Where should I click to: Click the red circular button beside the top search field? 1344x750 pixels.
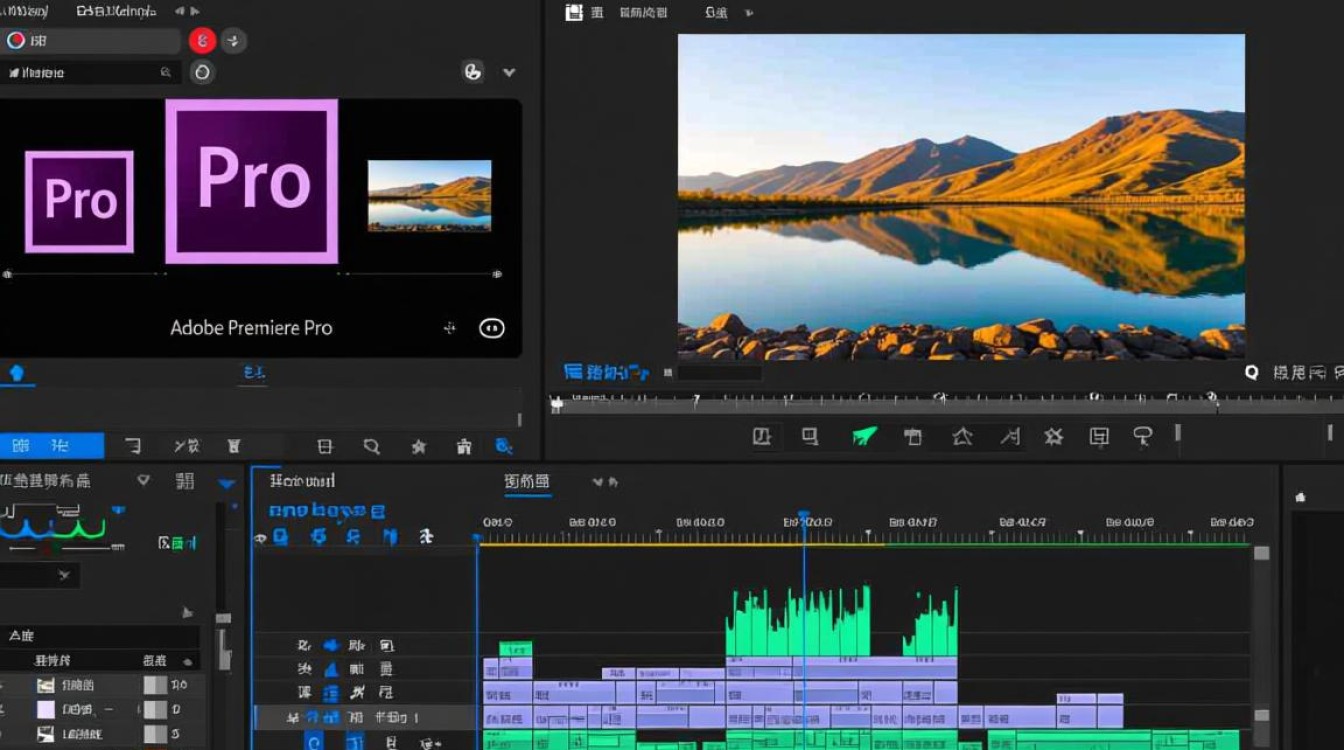[203, 40]
